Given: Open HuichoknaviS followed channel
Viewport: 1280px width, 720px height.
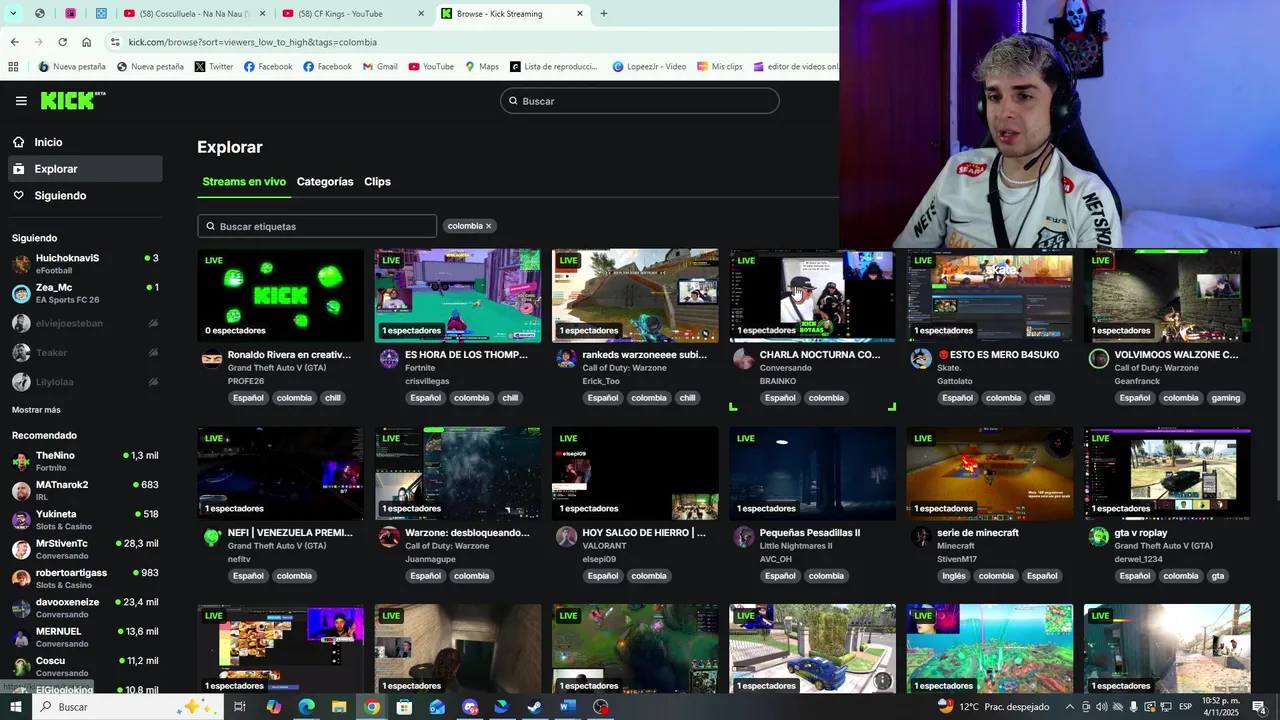Looking at the screenshot, I should pos(85,264).
